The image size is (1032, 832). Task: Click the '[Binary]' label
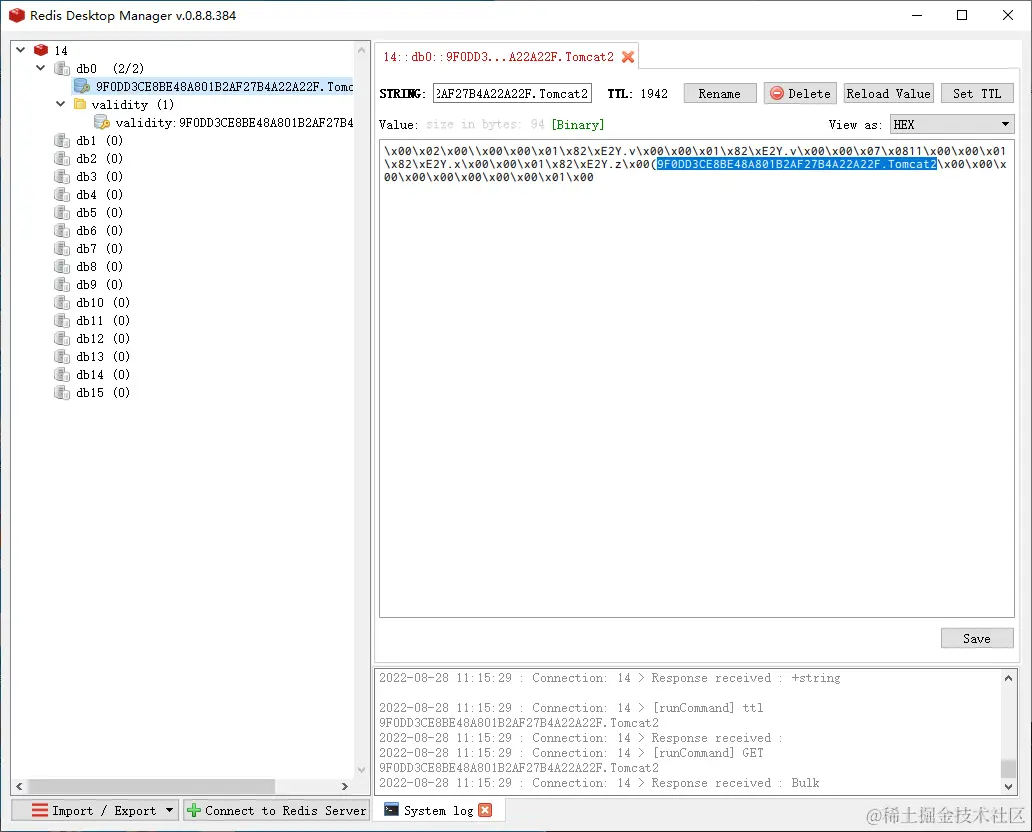577,124
